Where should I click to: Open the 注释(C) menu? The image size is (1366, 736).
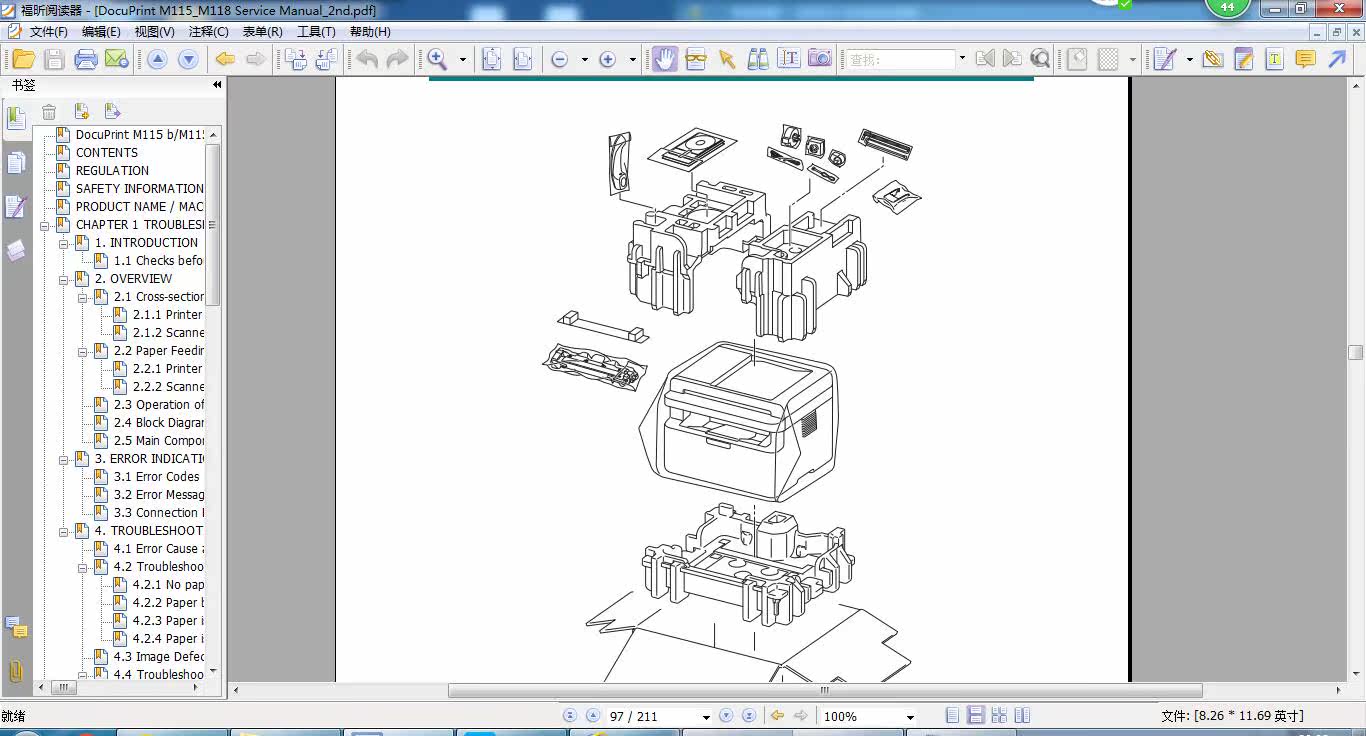(208, 31)
